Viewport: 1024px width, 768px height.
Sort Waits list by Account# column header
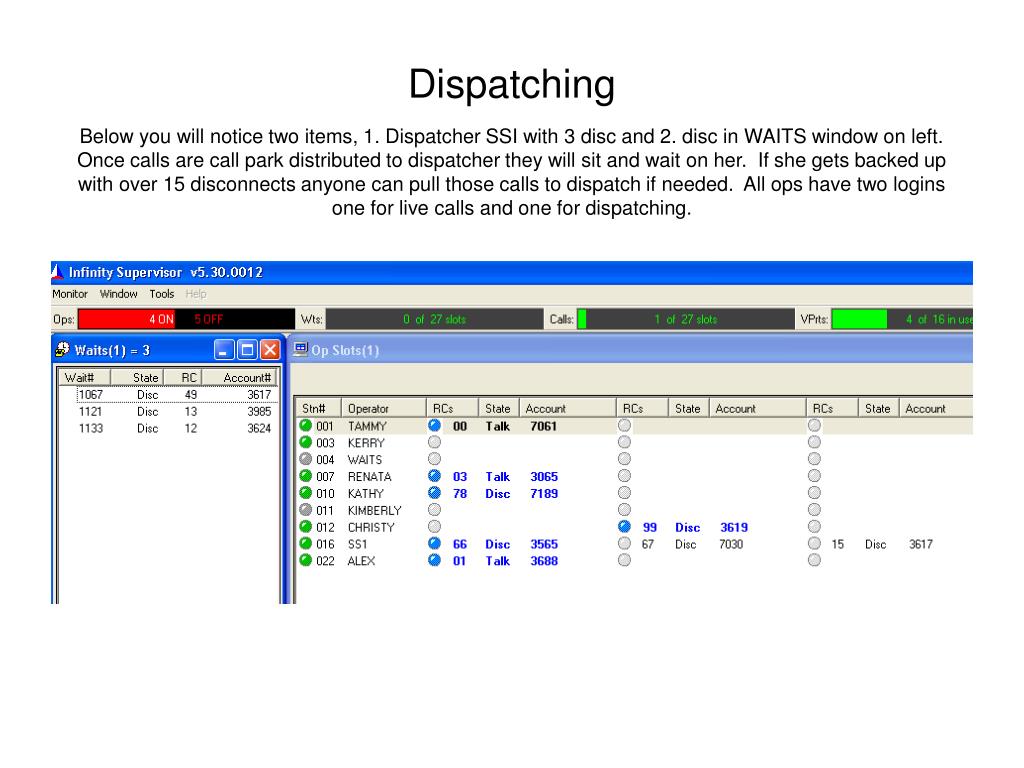[240, 377]
